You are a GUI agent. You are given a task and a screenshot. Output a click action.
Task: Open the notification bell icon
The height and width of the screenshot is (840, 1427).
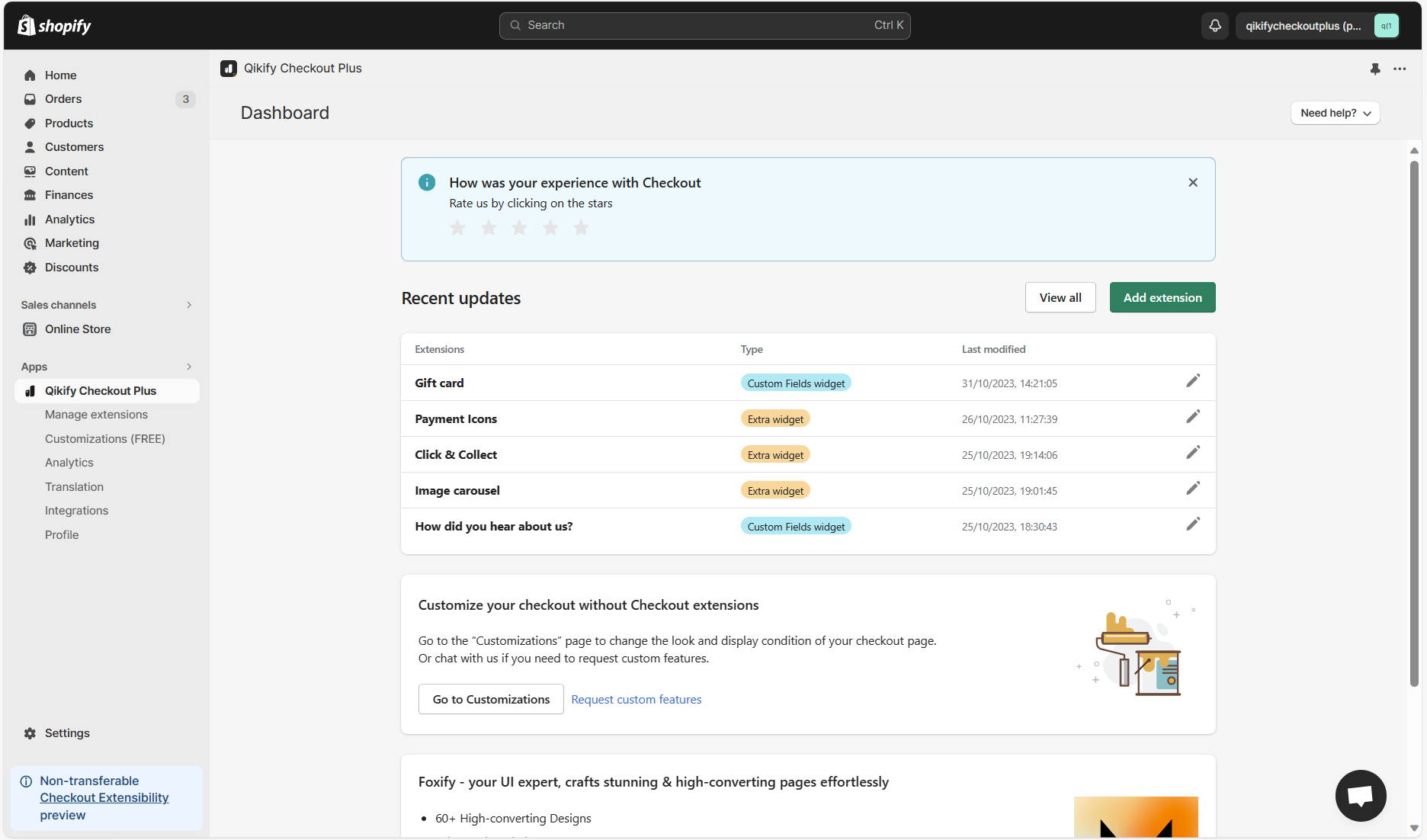[1214, 25]
